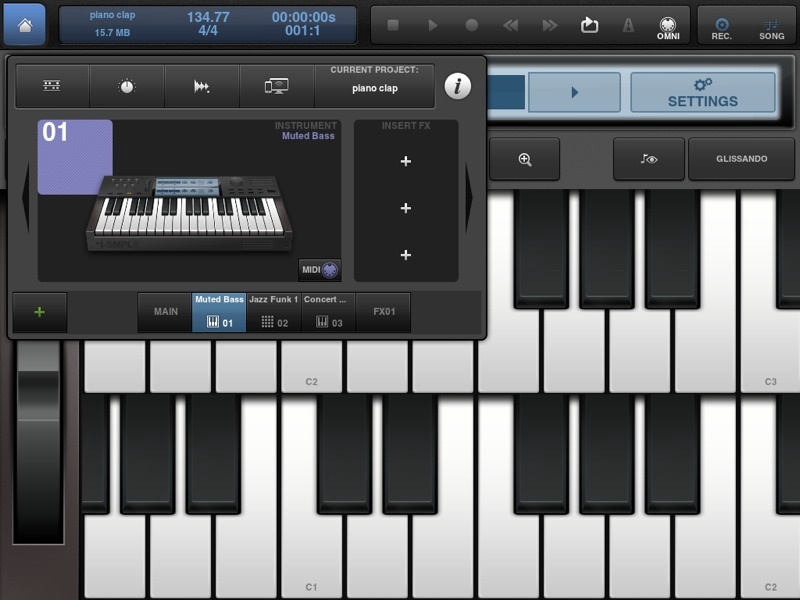
Task: Start playback in the transport bar
Action: tap(433, 25)
